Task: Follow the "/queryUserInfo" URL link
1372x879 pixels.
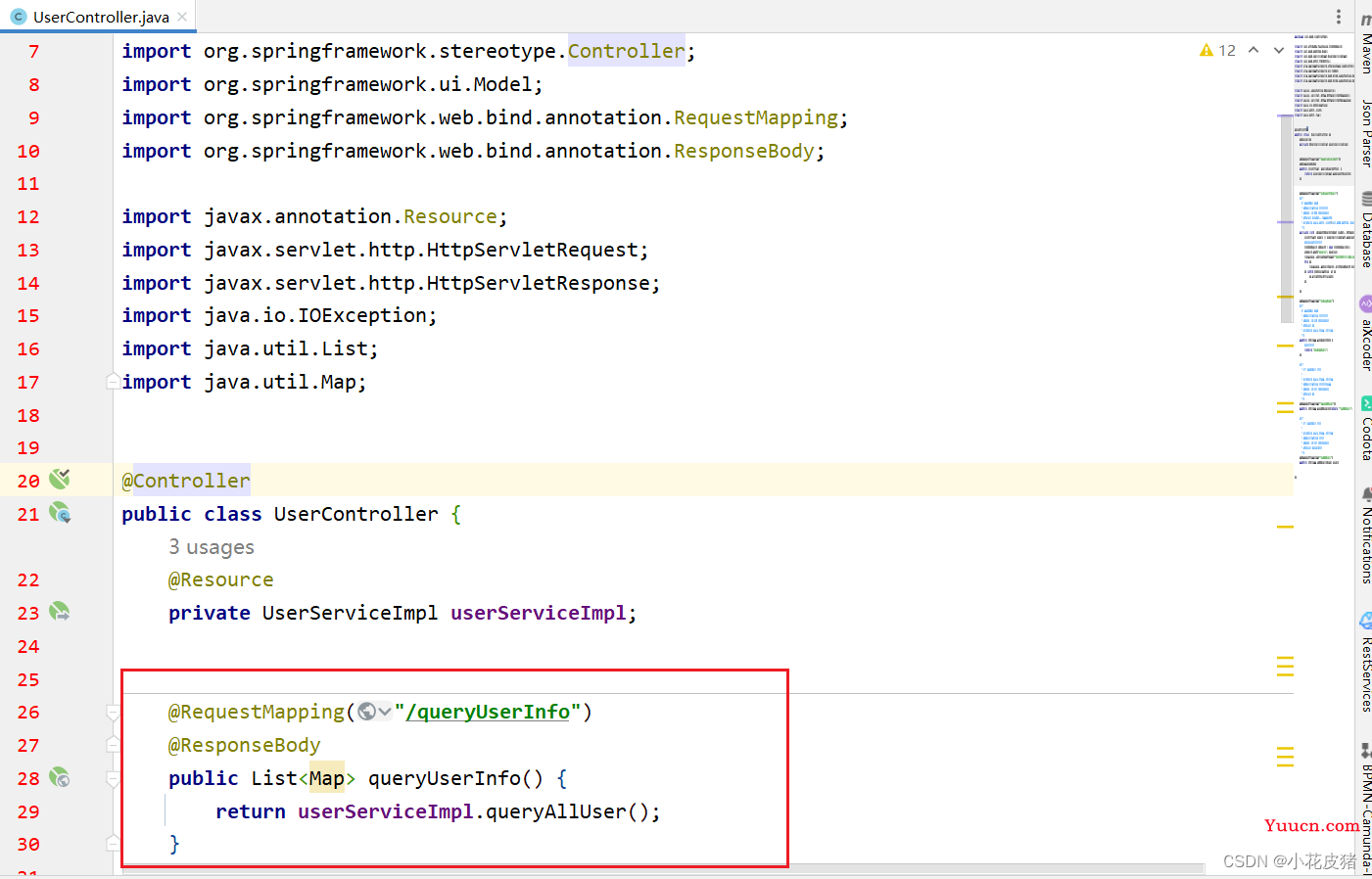Action: tap(488, 712)
